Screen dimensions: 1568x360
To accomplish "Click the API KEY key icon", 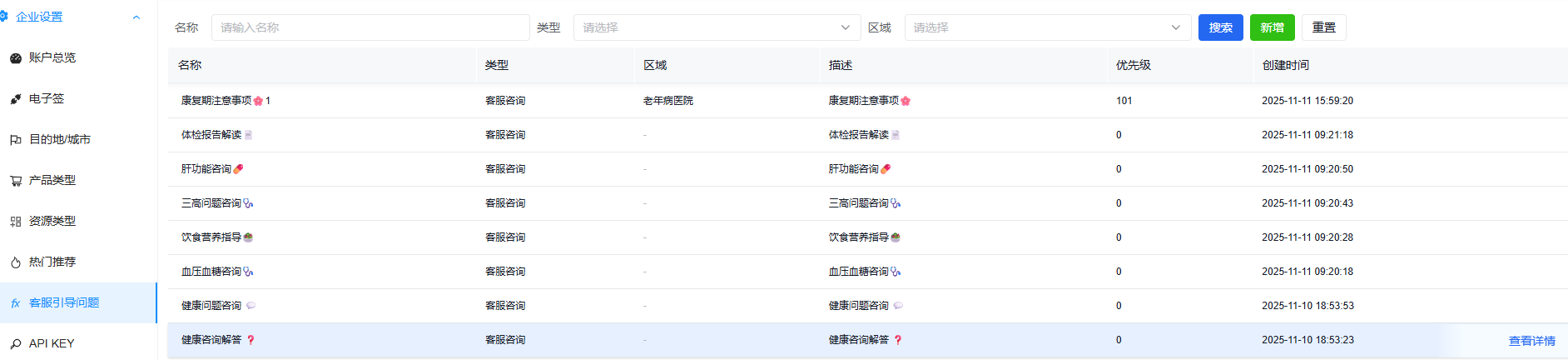I will pyautogui.click(x=16, y=344).
